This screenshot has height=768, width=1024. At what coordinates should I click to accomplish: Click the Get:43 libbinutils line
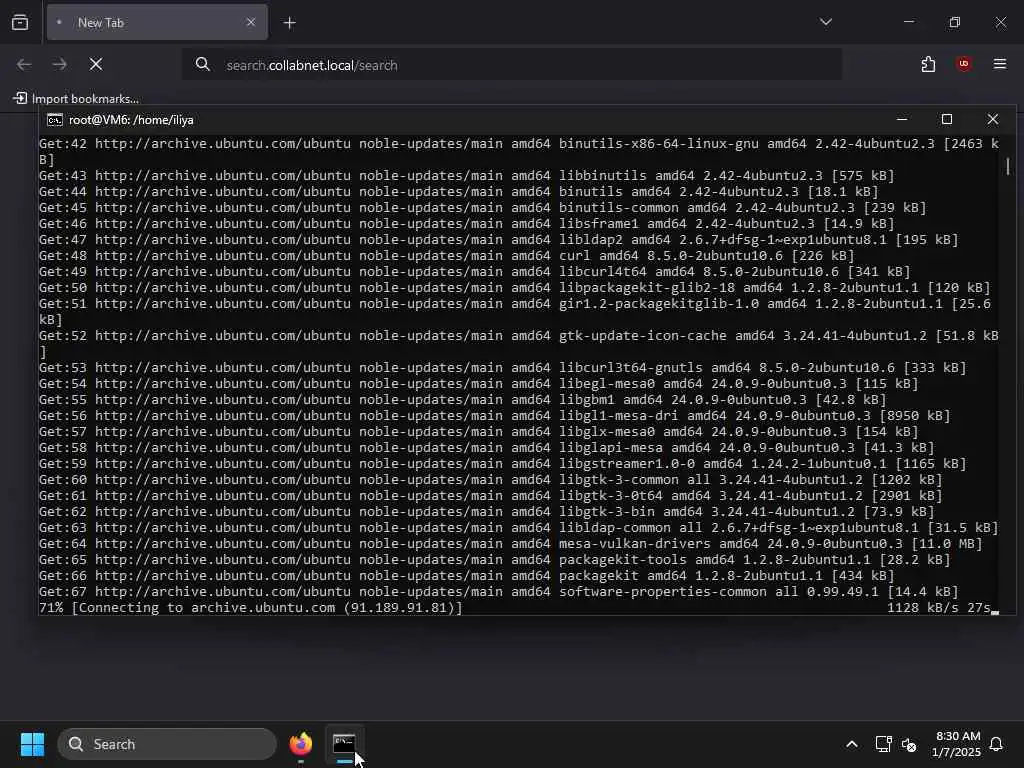click(x=466, y=176)
